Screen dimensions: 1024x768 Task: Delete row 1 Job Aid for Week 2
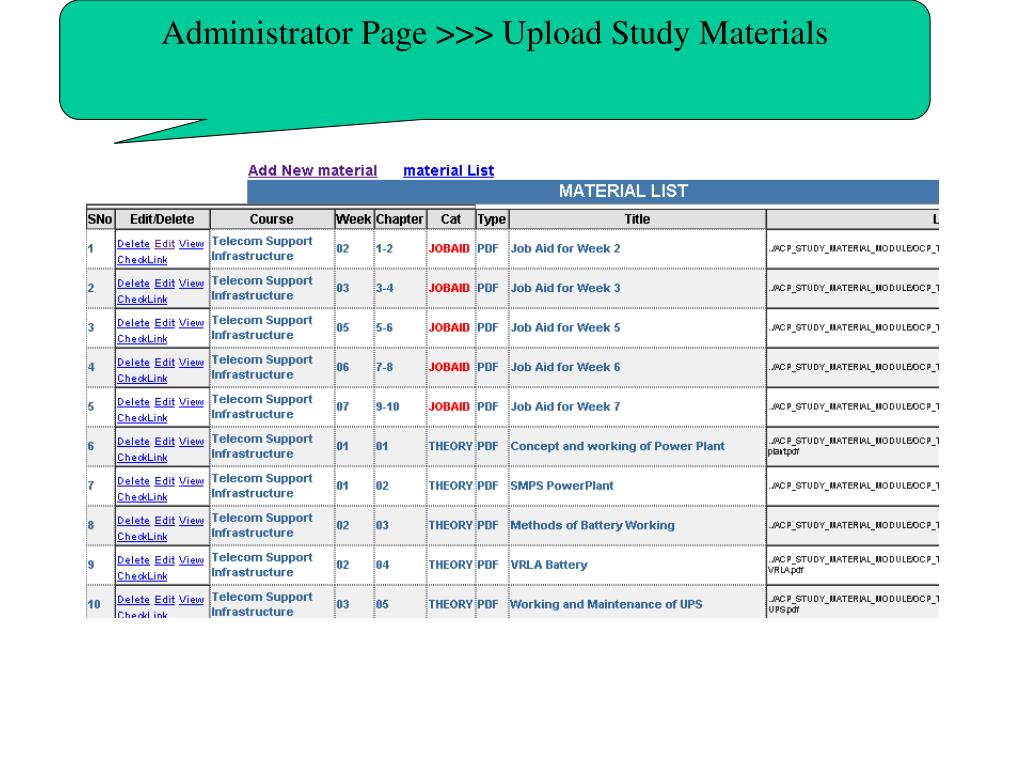coord(133,244)
